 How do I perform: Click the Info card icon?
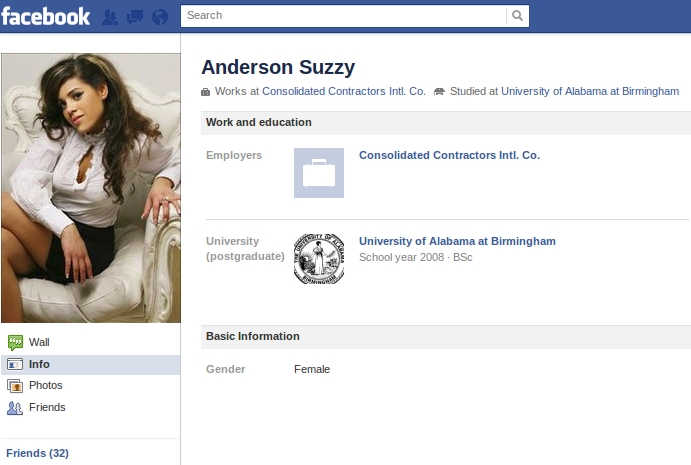(x=15, y=364)
